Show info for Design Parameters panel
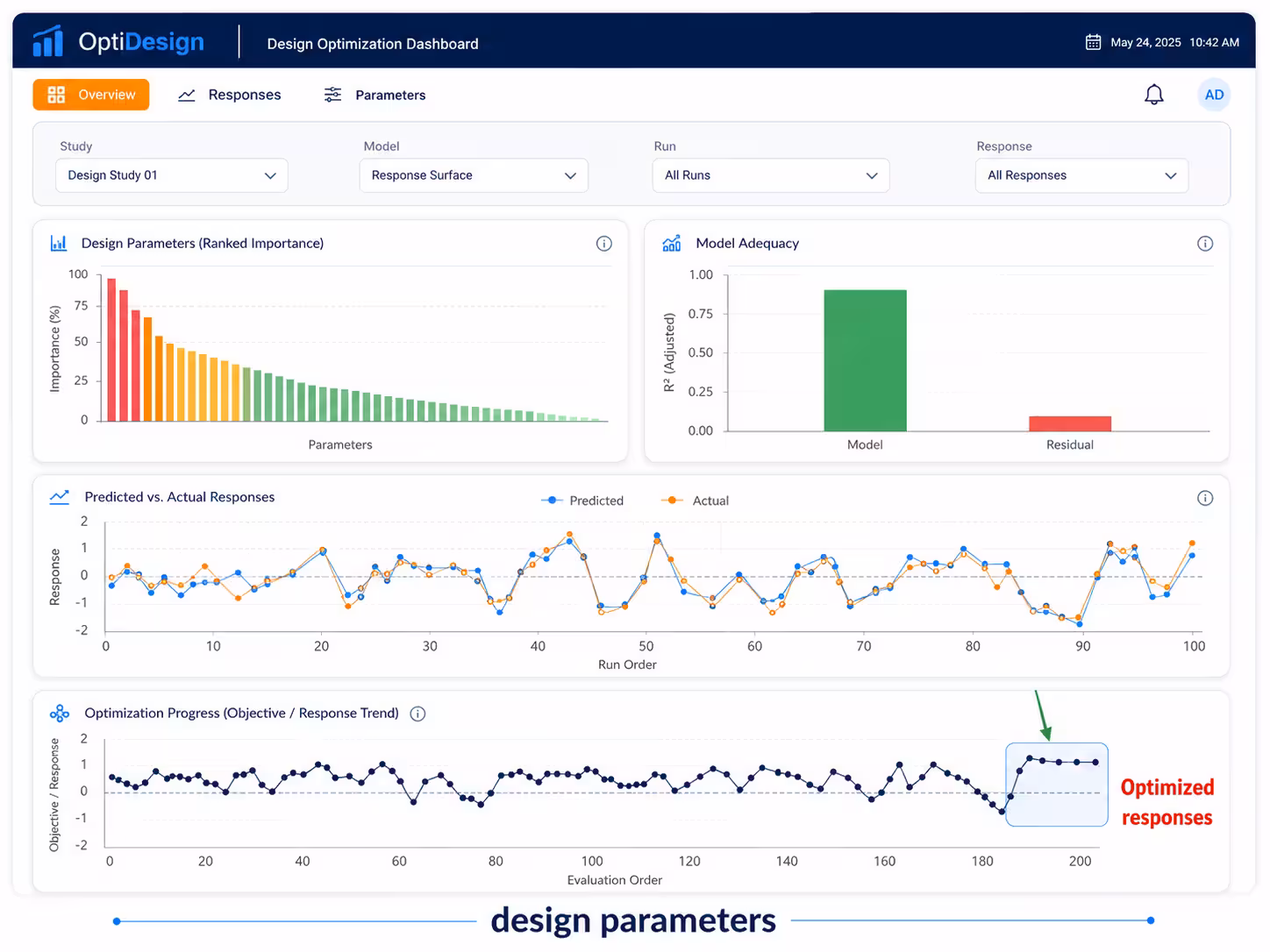Image resolution: width=1270 pixels, height=952 pixels. (604, 244)
